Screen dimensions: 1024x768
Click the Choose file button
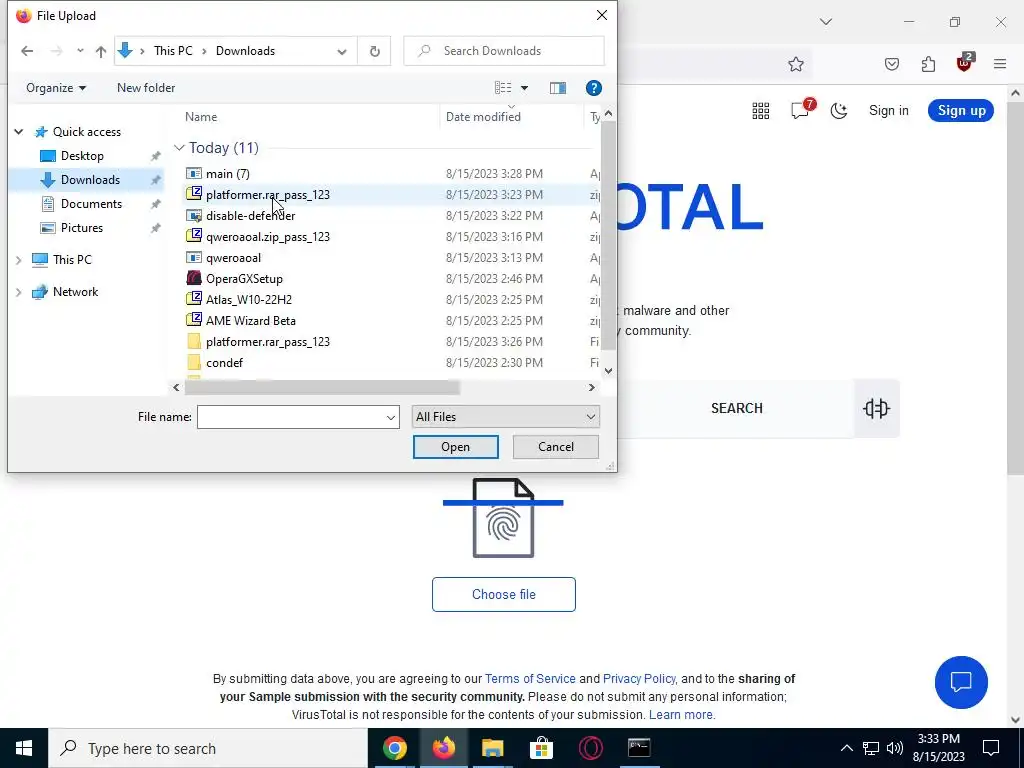(504, 594)
